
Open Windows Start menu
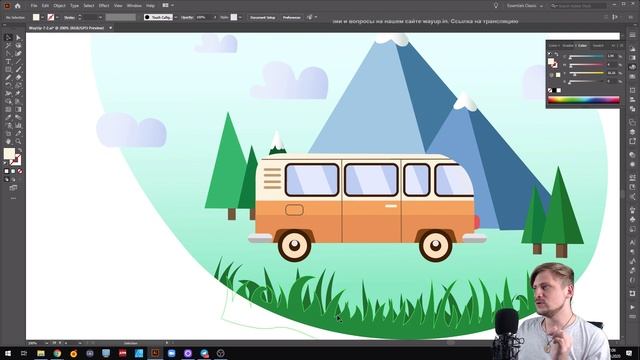point(8,353)
